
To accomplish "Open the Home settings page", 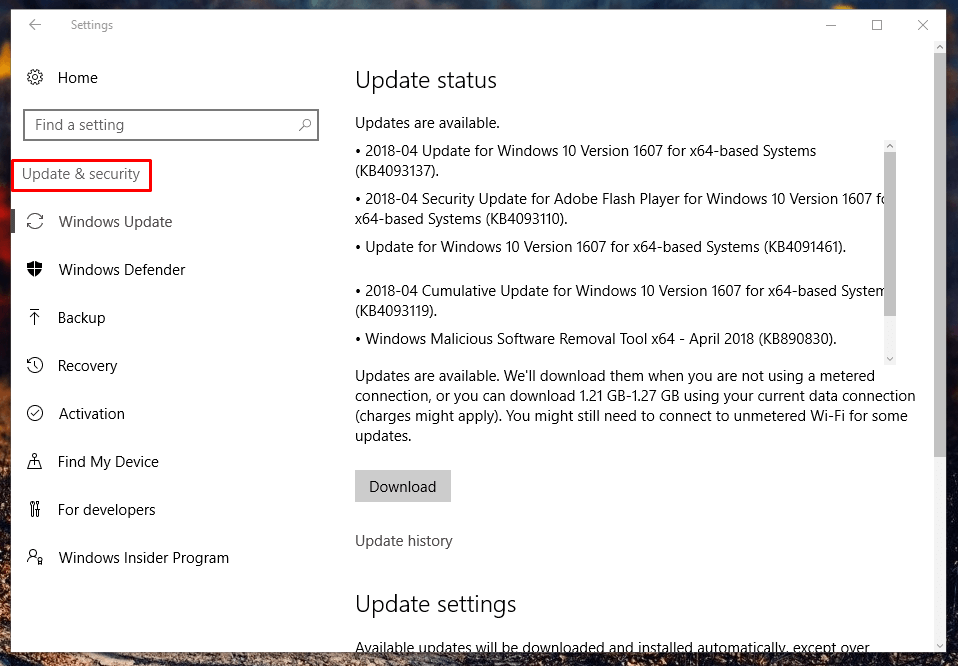I will [78, 78].
